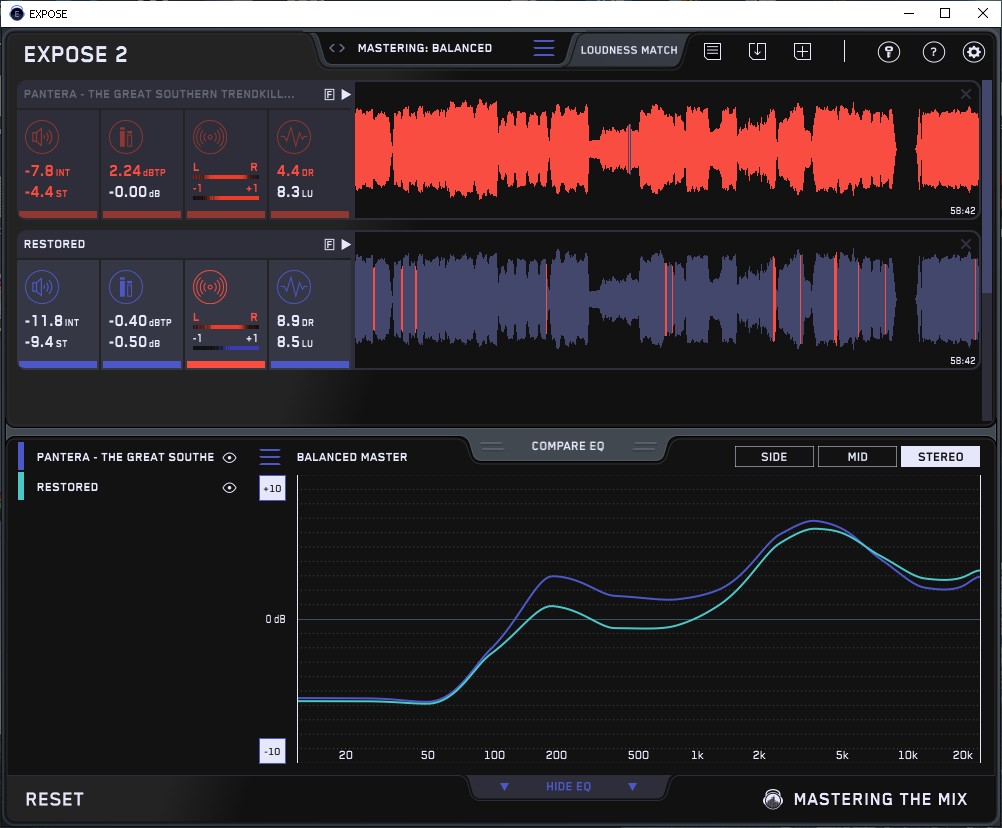Toggle eye visibility for Restored EQ curve
The width and height of the screenshot is (1002, 828).
pyautogui.click(x=230, y=488)
